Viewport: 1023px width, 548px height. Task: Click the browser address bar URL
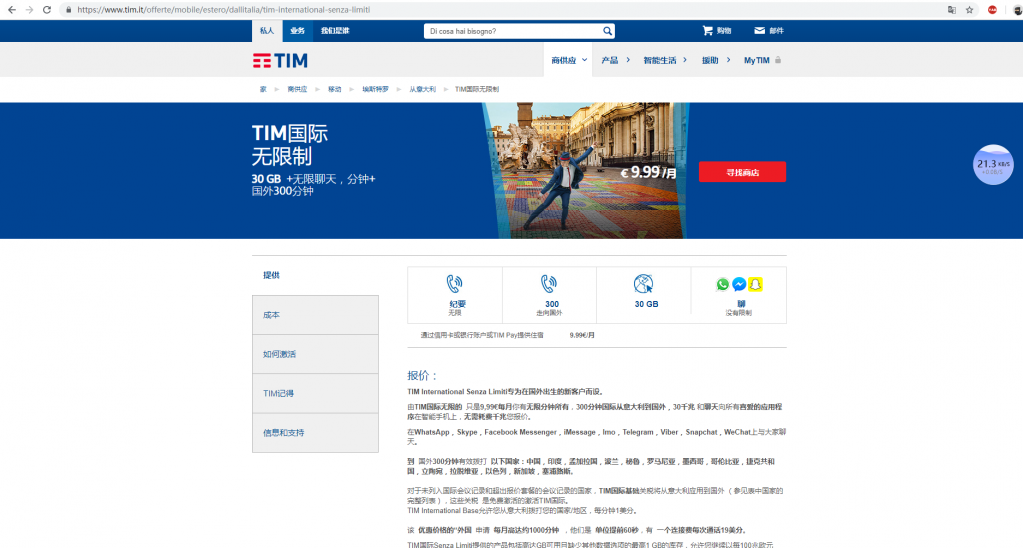[223, 10]
